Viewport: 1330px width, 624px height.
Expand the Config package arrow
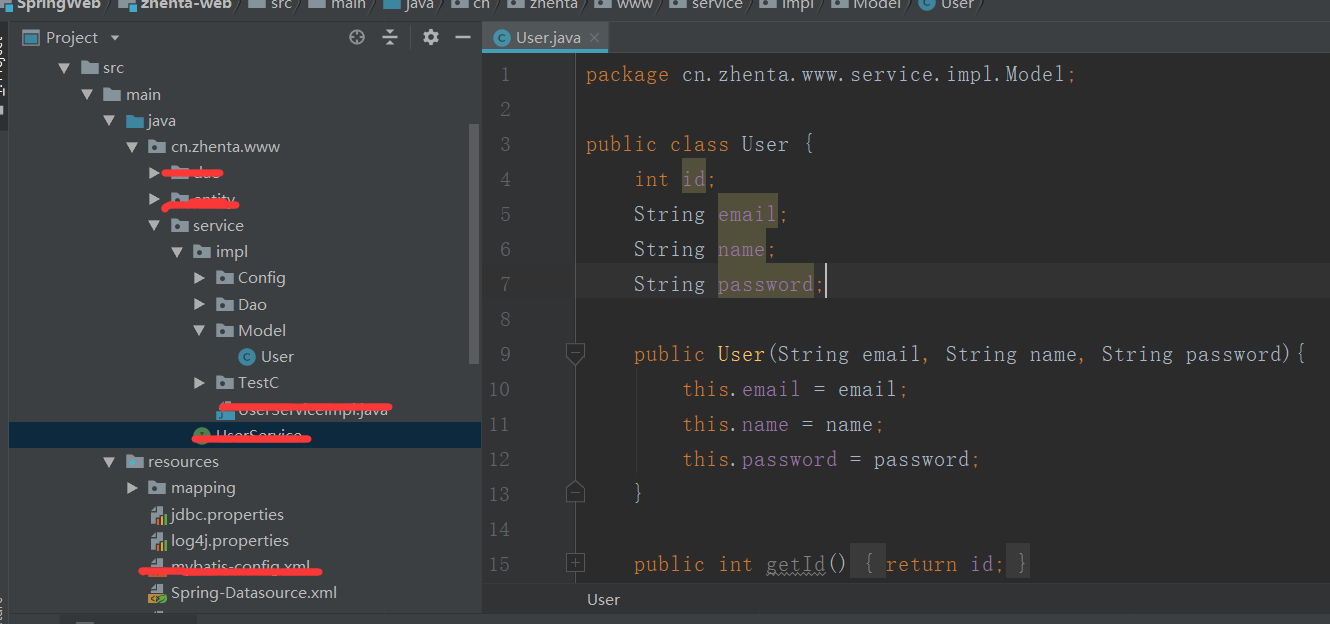click(199, 278)
